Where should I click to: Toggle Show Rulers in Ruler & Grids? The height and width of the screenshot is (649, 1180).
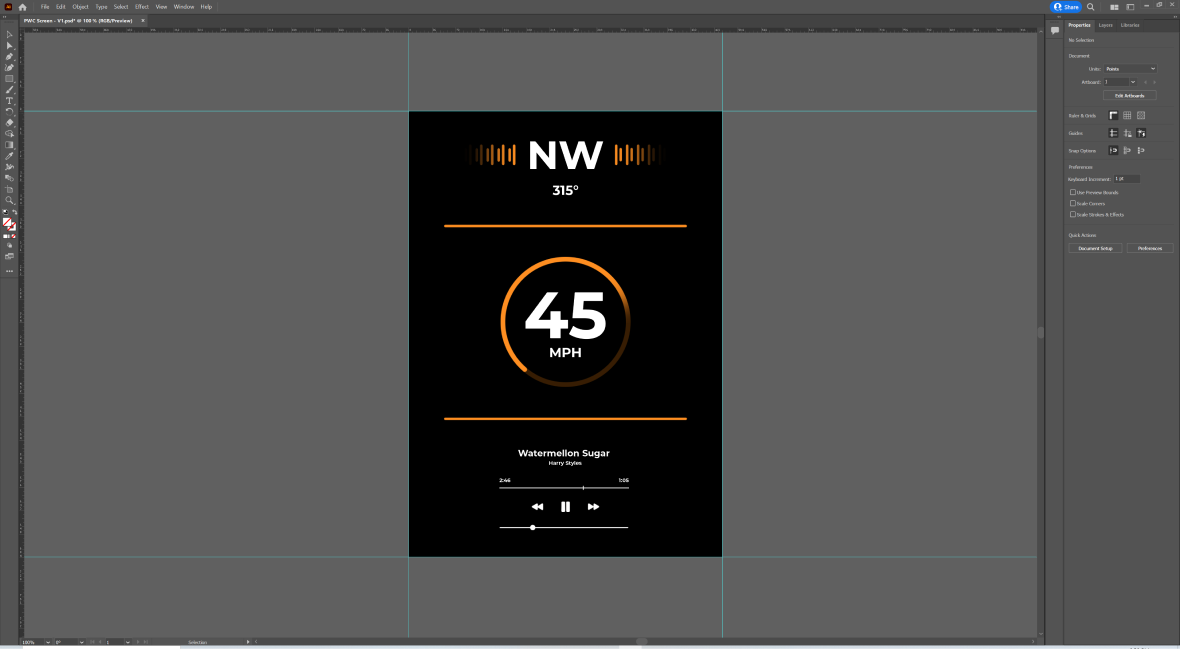1113,115
